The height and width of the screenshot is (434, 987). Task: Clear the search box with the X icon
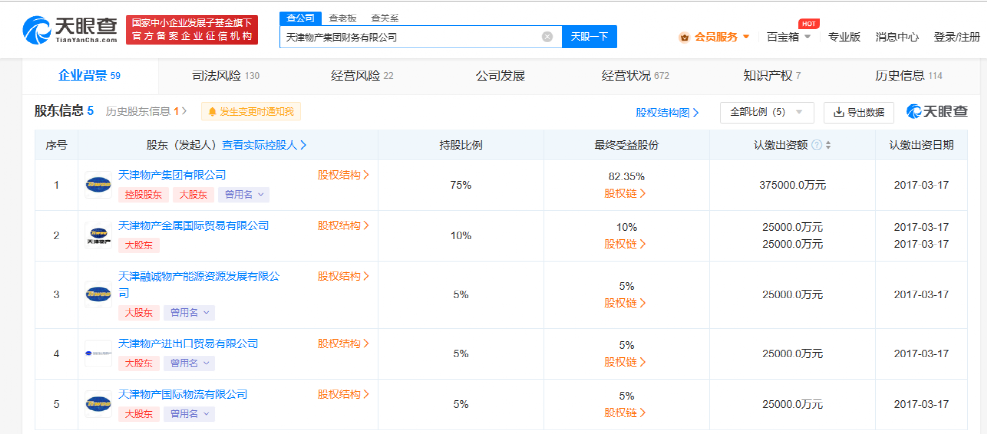(547, 37)
